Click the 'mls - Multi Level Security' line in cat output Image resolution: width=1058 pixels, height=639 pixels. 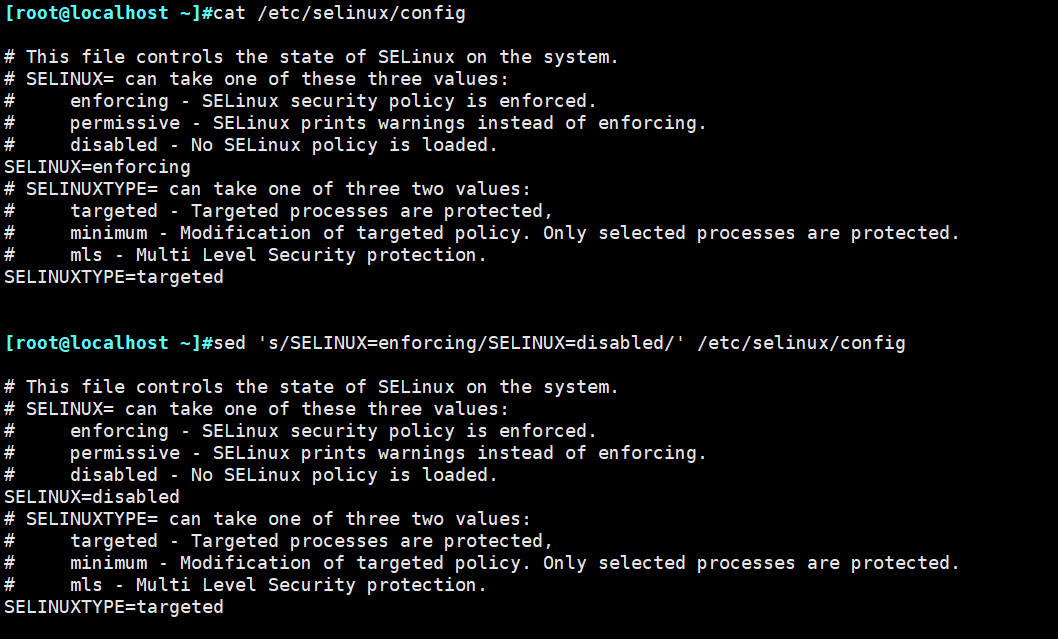click(x=277, y=255)
